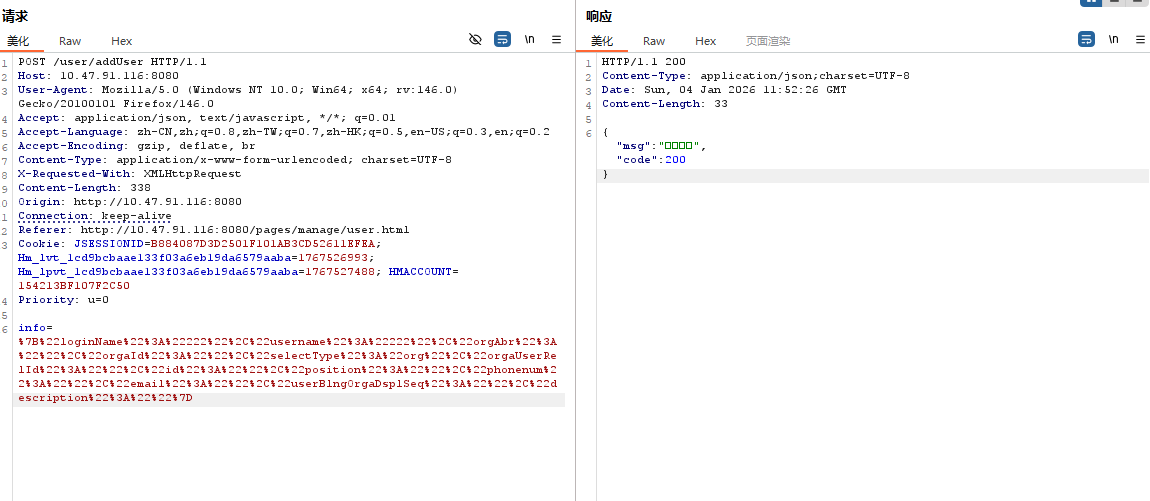Open request panel hamburger options menu
The width and height of the screenshot is (1150, 501).
[556, 39]
